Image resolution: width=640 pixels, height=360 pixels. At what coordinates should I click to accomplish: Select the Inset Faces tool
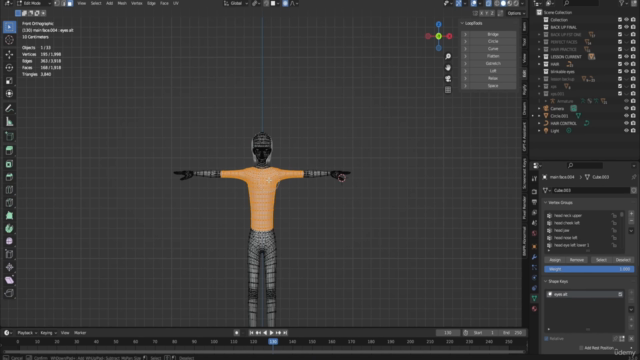[x=9, y=164]
